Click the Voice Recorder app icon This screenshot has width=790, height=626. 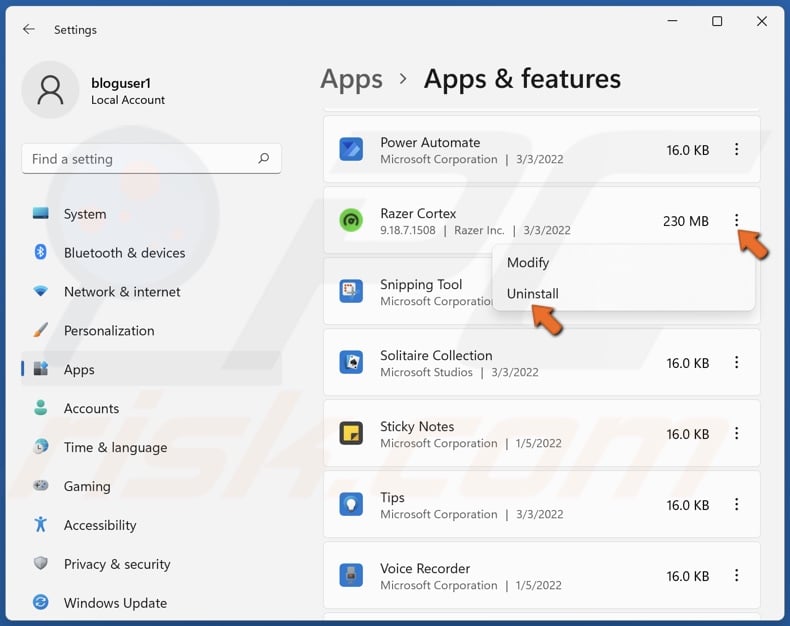click(x=351, y=576)
